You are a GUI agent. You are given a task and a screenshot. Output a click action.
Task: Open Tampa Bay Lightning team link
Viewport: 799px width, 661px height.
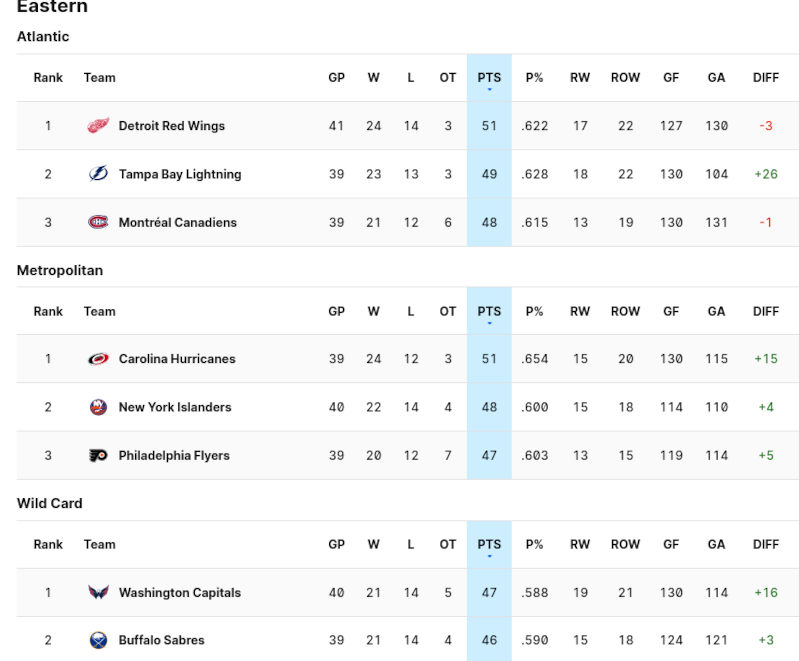pyautogui.click(x=180, y=174)
